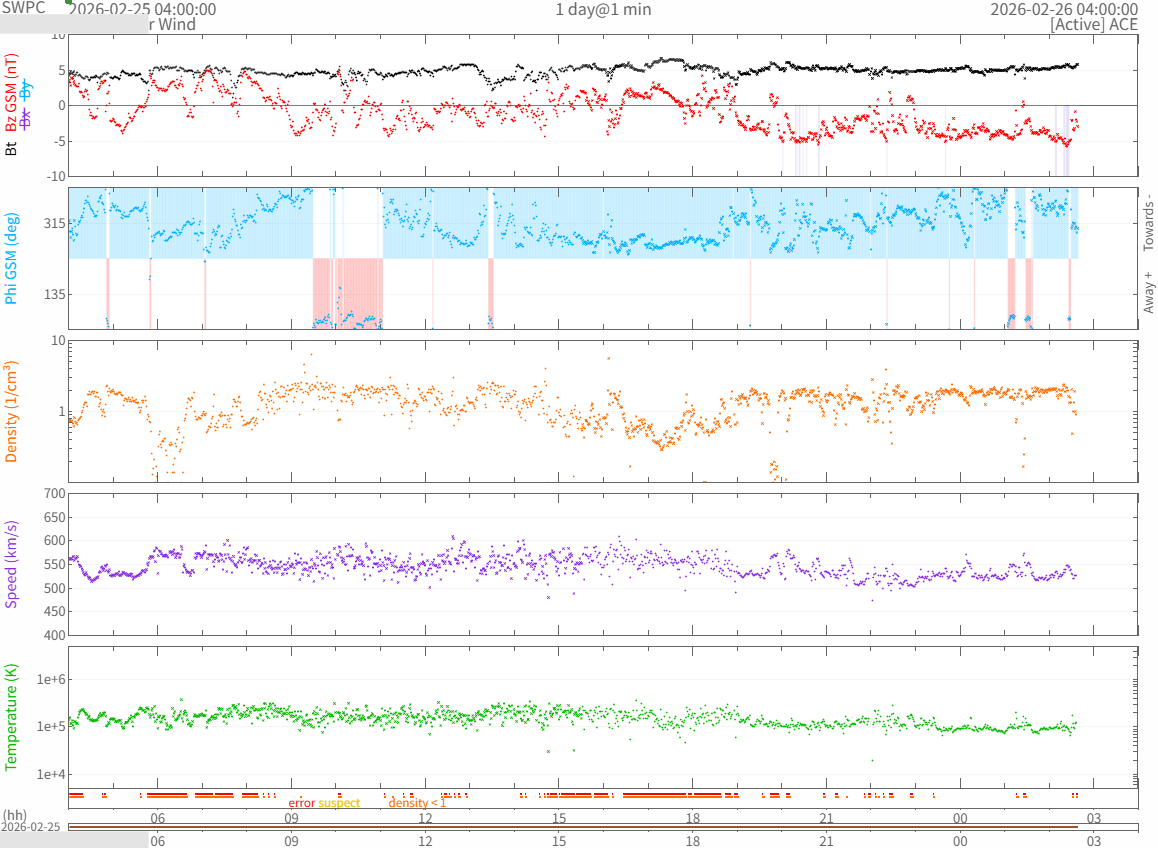Click the purple Speed (km/s) axis label

tap(12, 564)
